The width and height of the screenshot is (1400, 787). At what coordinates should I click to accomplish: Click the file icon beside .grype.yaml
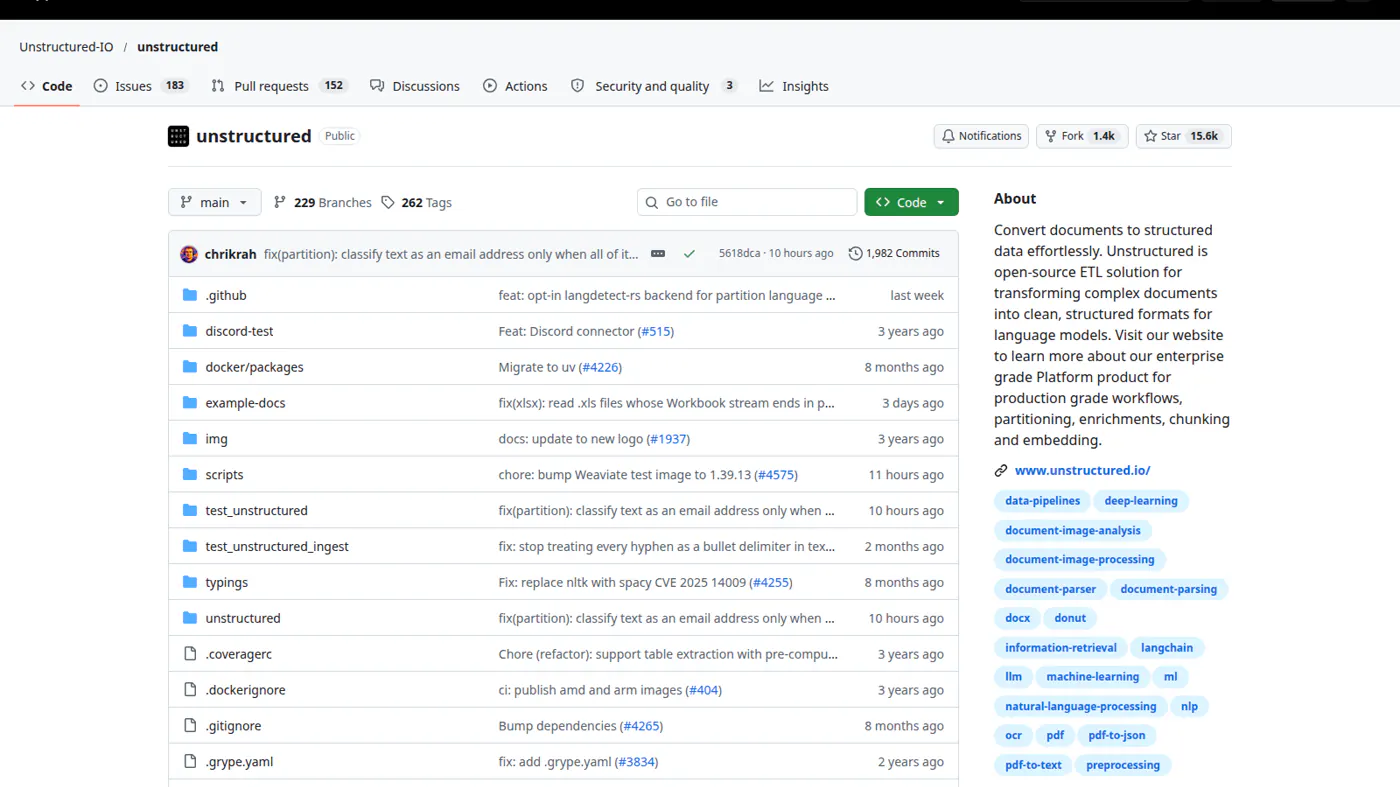[190, 762]
